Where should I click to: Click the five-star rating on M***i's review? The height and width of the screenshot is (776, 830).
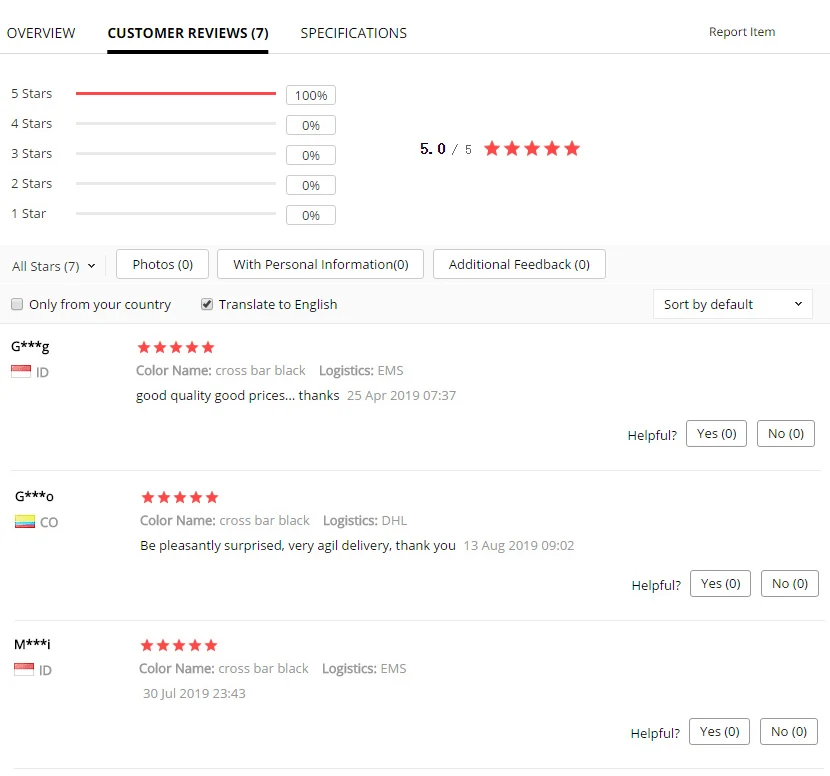pos(179,645)
